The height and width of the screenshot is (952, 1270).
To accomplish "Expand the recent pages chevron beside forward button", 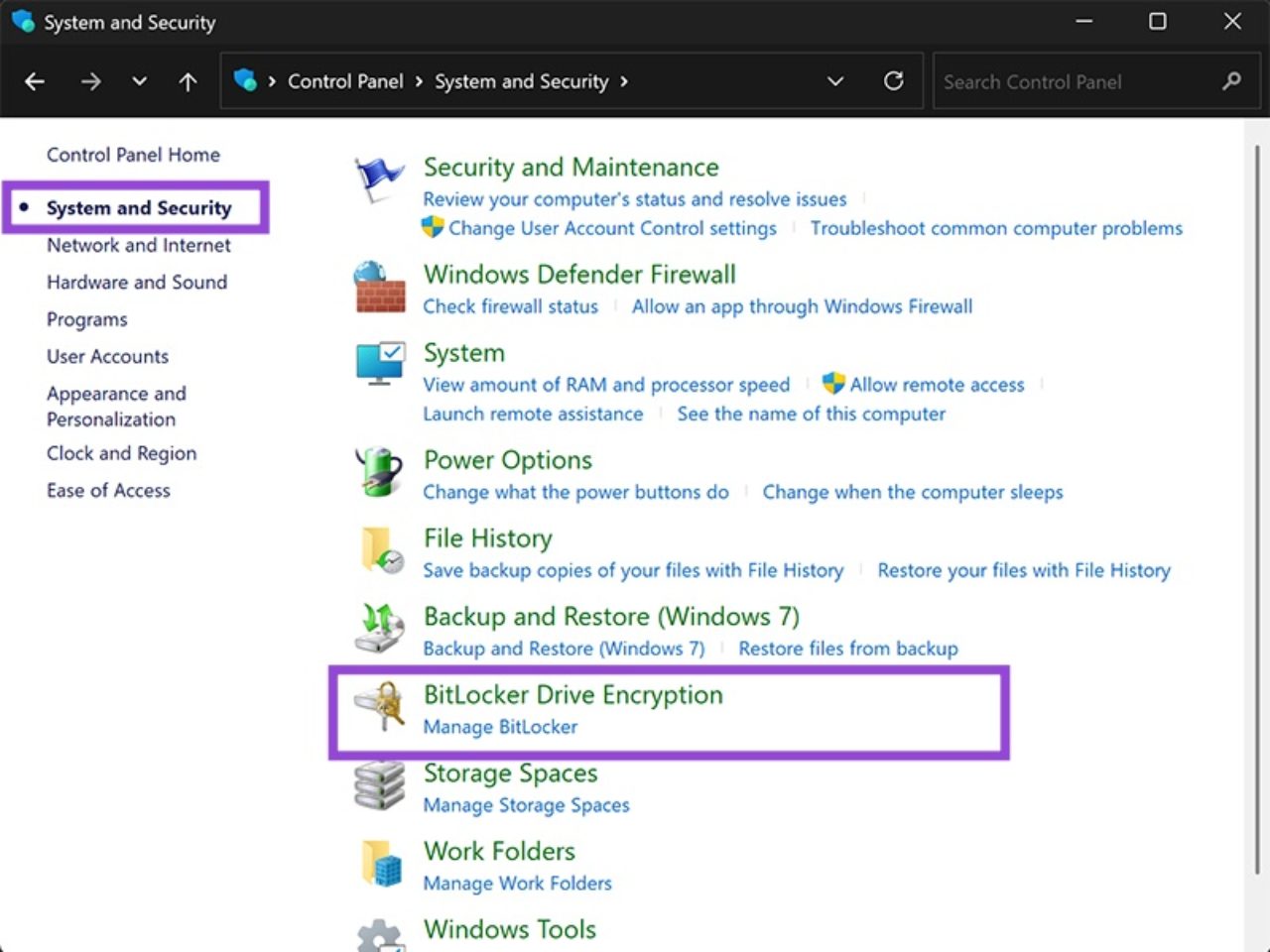I will [139, 81].
